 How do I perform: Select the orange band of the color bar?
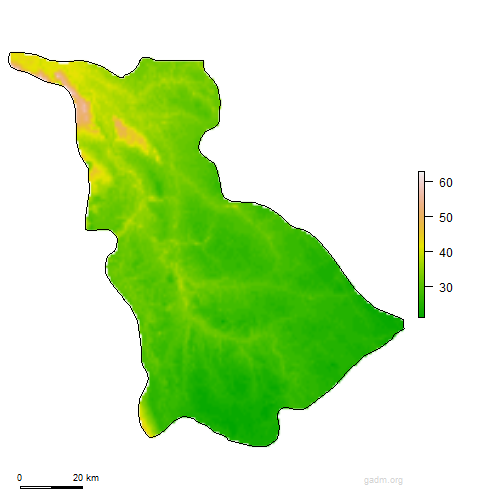pyautogui.click(x=422, y=218)
